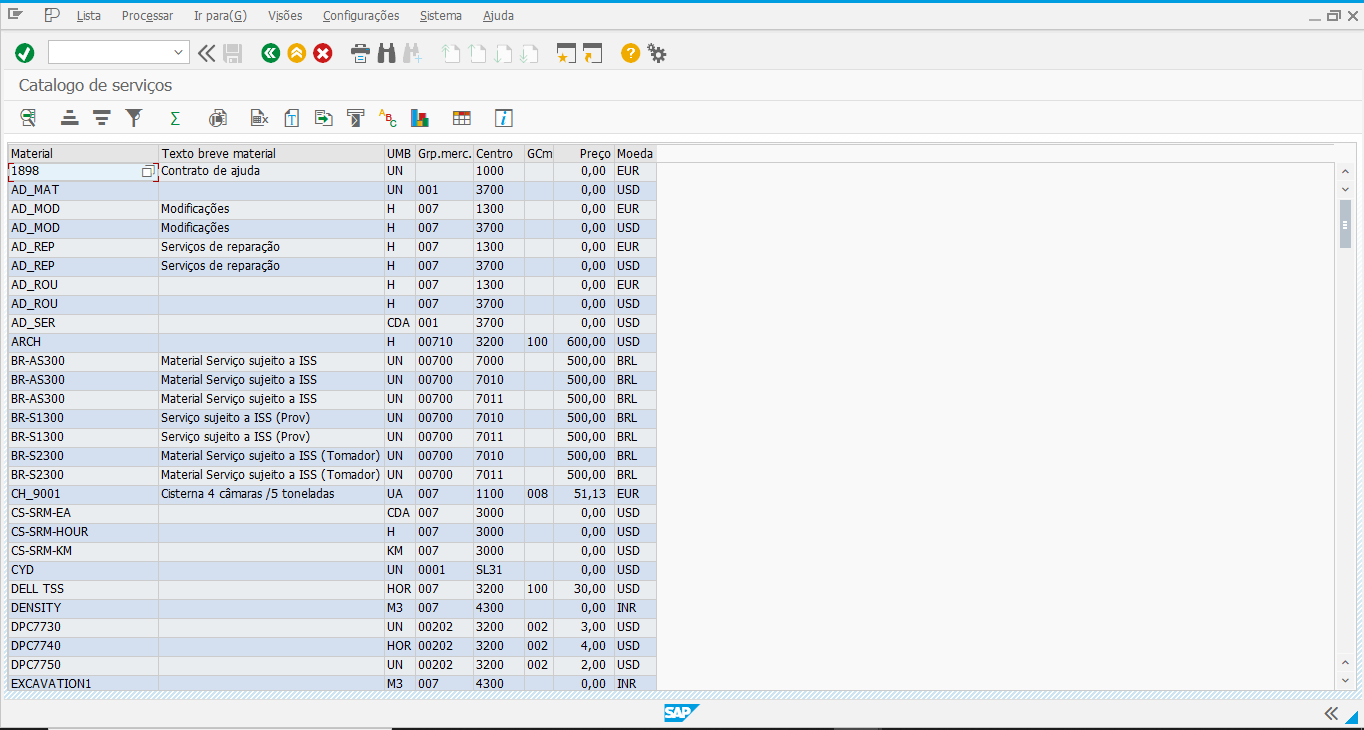Open the Ajuda menu
The width and height of the screenshot is (1364, 730).
click(499, 16)
